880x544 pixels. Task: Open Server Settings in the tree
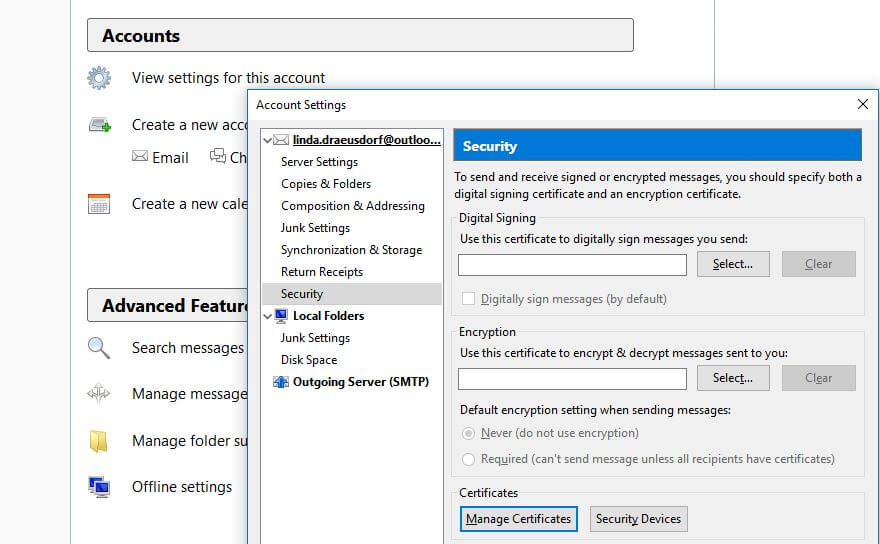pyautogui.click(x=319, y=162)
